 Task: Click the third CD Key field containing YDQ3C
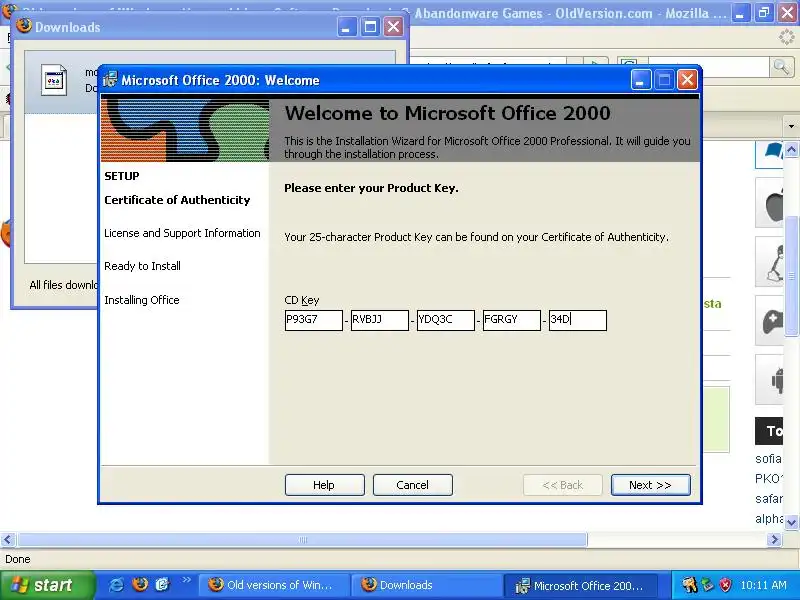pyautogui.click(x=445, y=320)
